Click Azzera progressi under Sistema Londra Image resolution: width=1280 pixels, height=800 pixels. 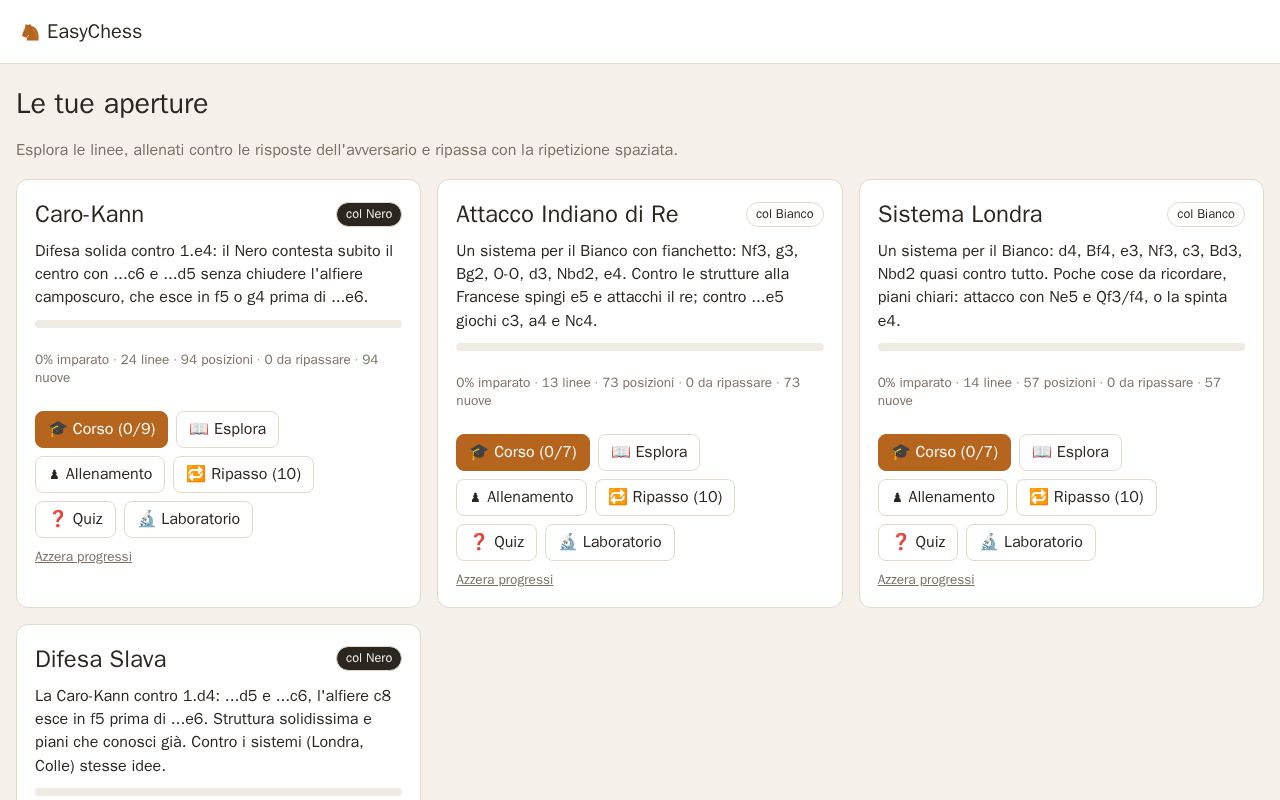pyautogui.click(x=926, y=580)
